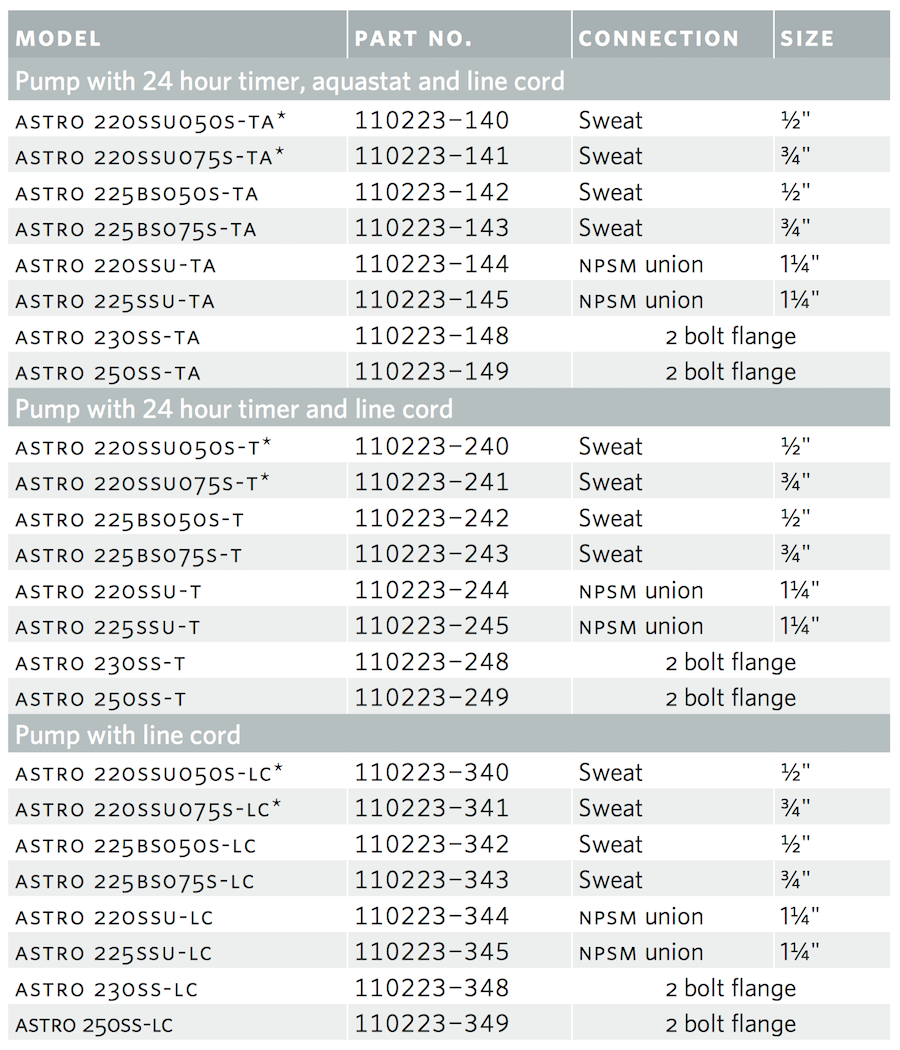The image size is (900, 1050).
Task: Select model ASTRO 250SS-TA
Action: (108, 373)
